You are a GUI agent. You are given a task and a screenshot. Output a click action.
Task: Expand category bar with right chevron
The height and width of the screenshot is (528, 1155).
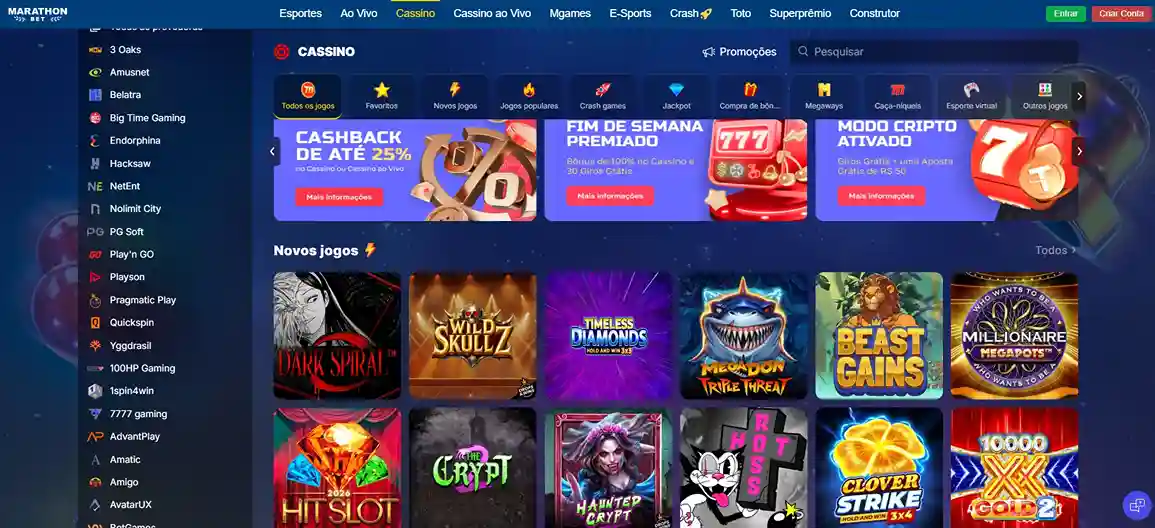click(1079, 96)
